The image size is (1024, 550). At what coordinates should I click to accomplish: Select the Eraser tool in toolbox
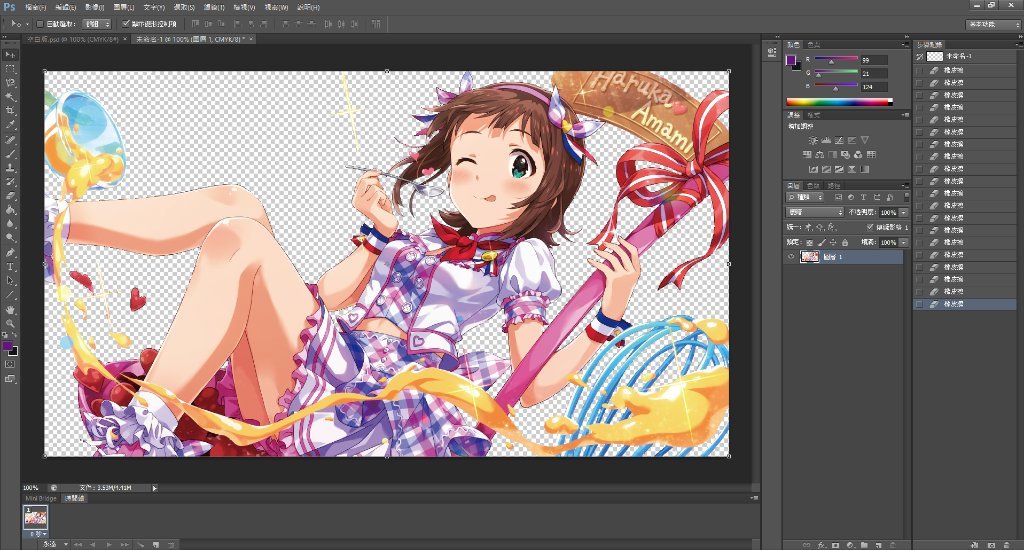[x=10, y=196]
